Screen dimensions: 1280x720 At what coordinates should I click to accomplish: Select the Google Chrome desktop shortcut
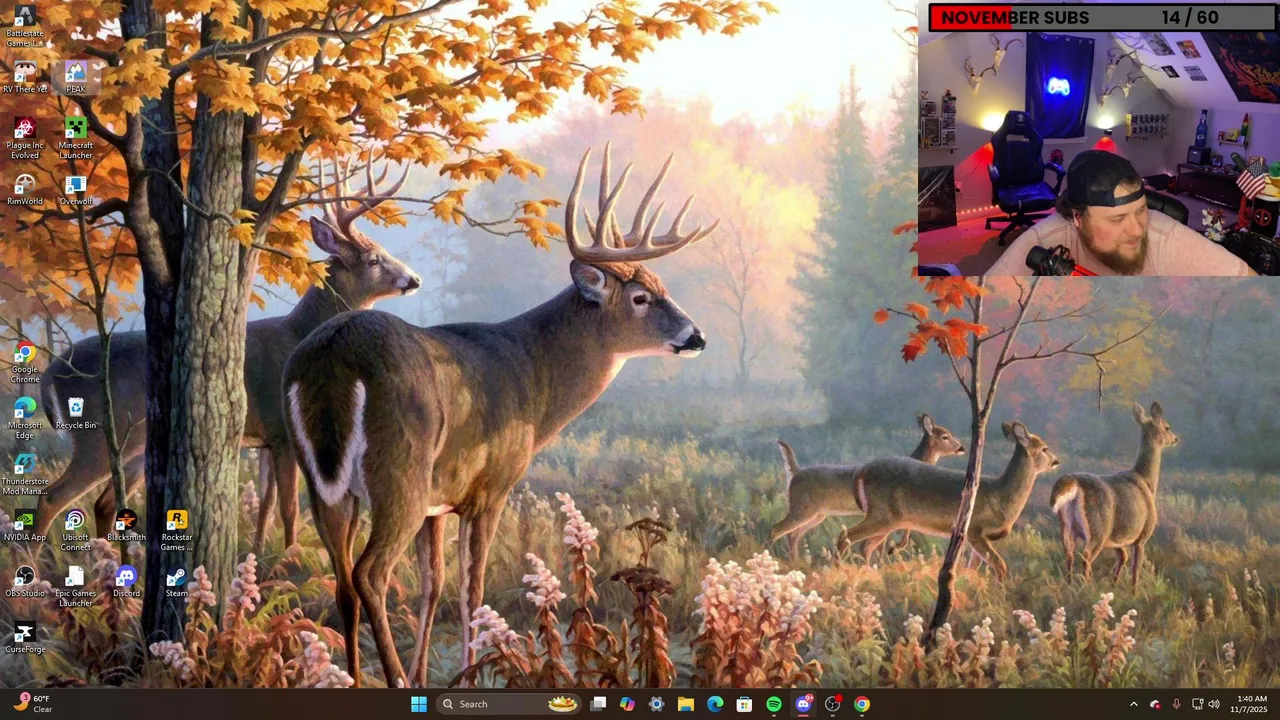click(x=25, y=362)
